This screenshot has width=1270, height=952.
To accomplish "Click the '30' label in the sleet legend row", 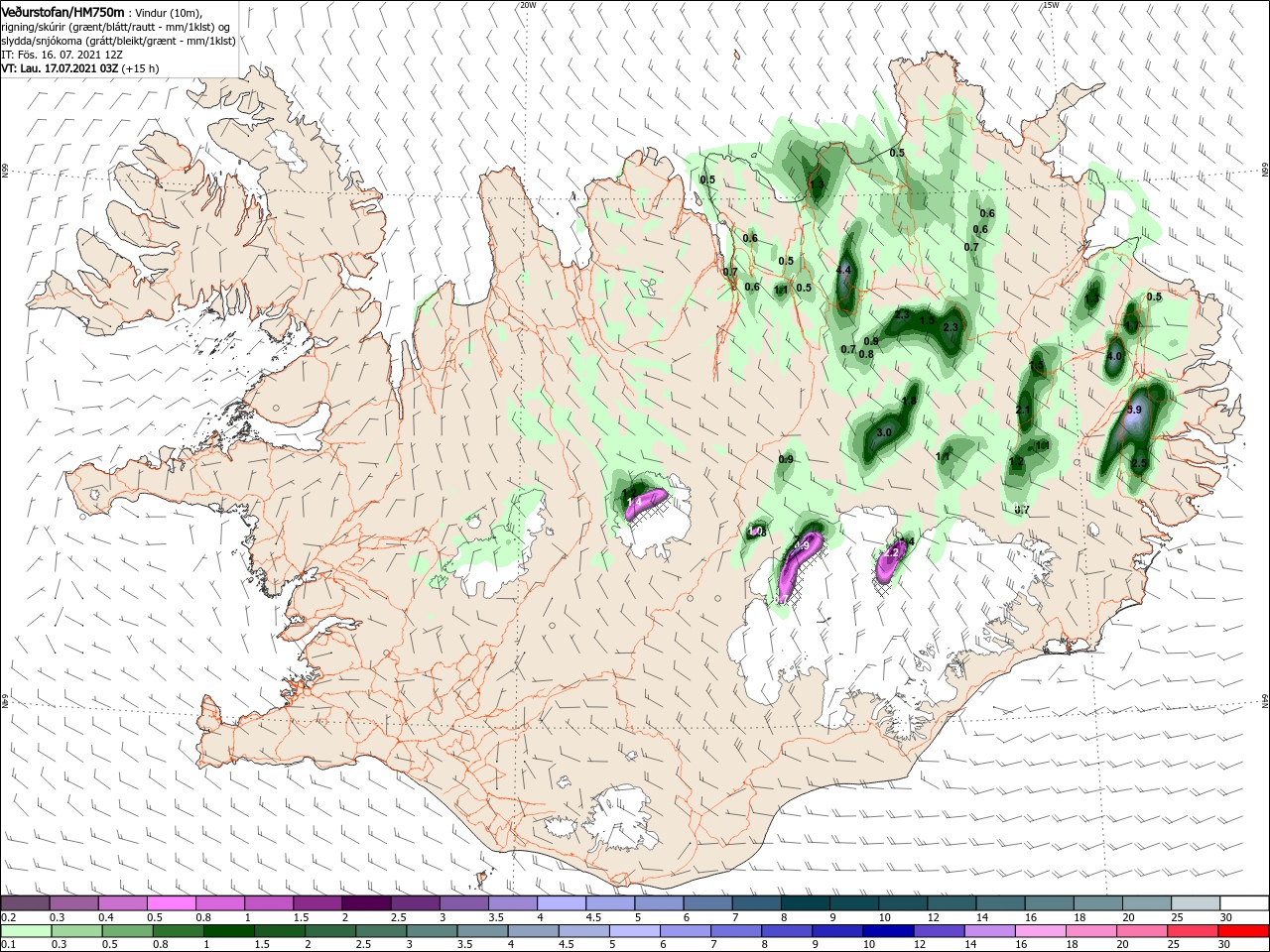I will click(1225, 917).
